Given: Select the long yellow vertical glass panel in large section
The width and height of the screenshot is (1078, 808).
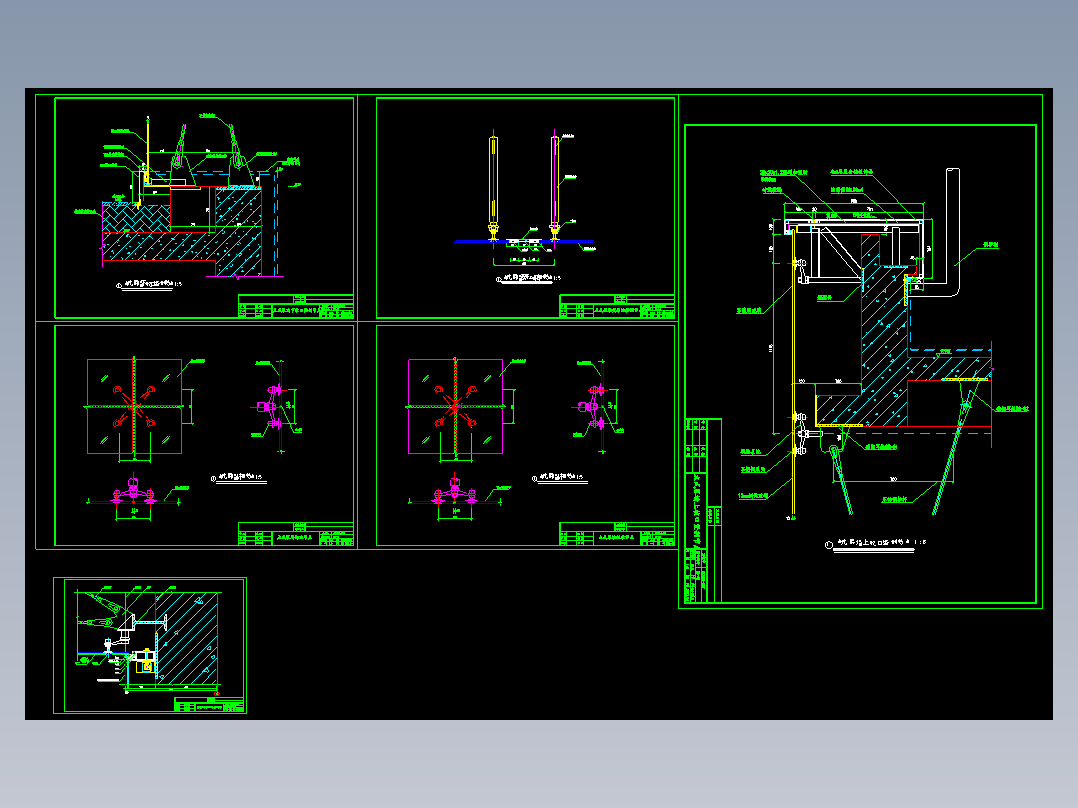Looking at the screenshot, I should coord(793,371).
